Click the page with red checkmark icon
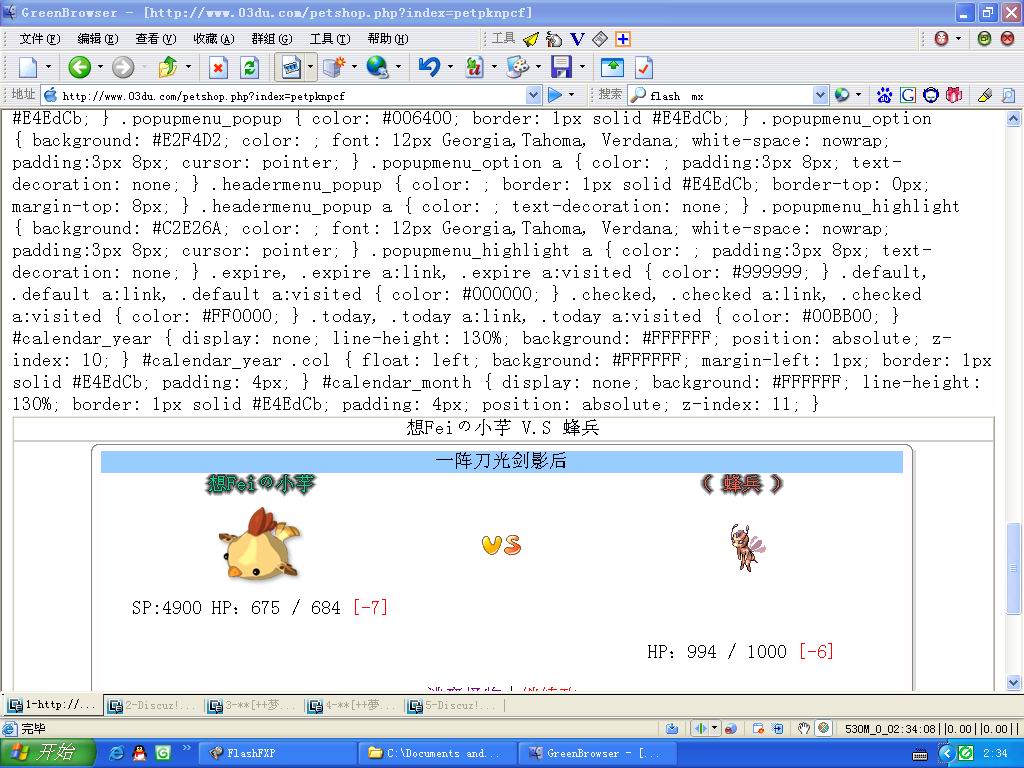This screenshot has height=768, width=1024. tap(643, 67)
